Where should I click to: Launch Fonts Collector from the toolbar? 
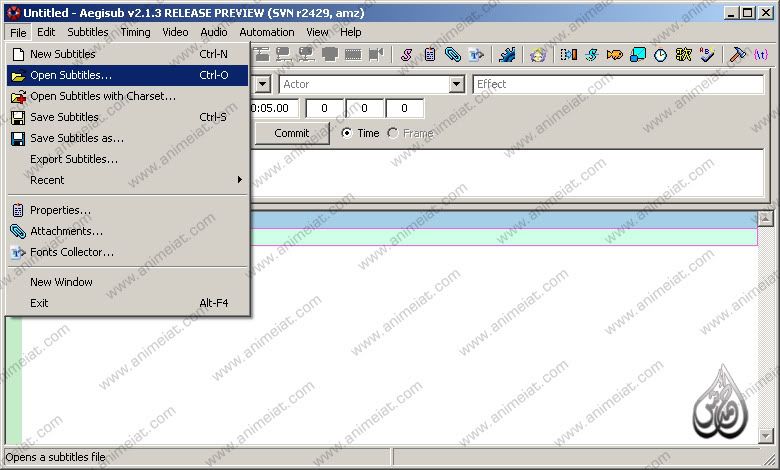click(x=476, y=55)
